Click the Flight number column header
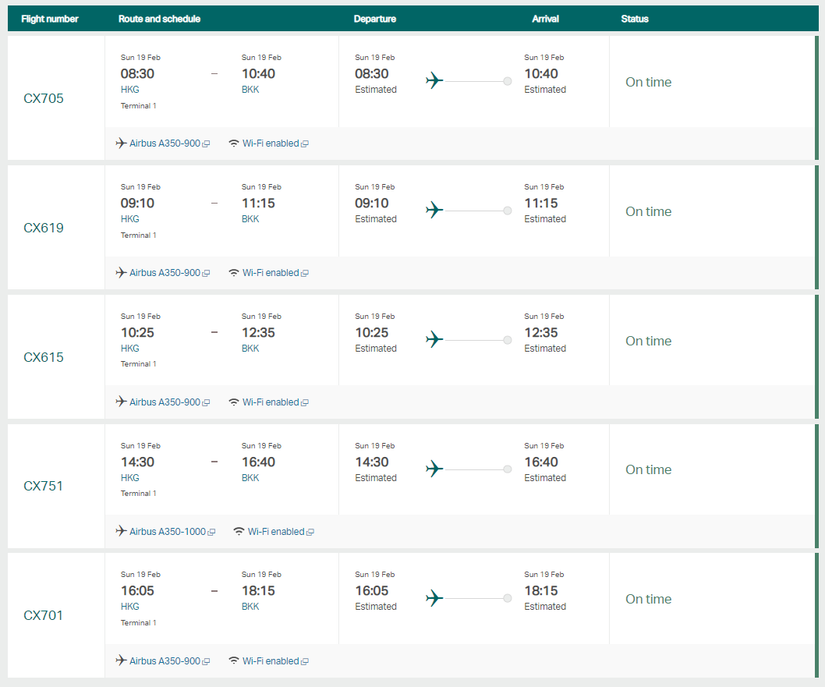This screenshot has height=687, width=825. click(x=49, y=19)
